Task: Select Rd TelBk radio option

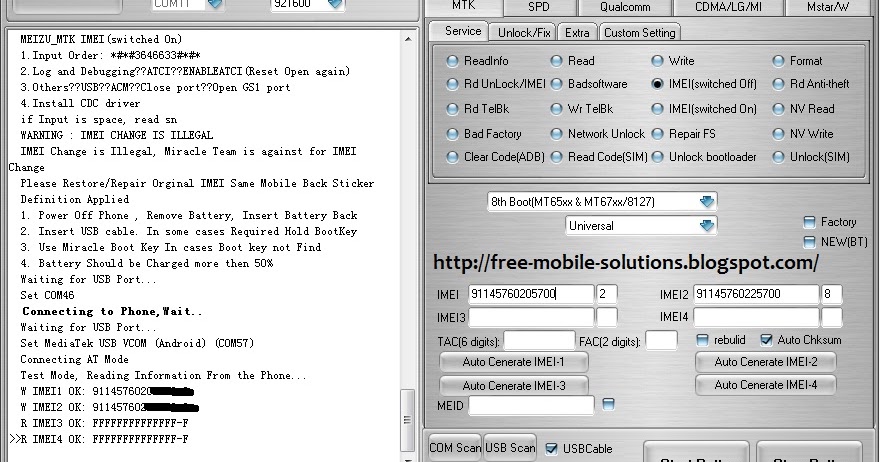Action: (x=452, y=109)
